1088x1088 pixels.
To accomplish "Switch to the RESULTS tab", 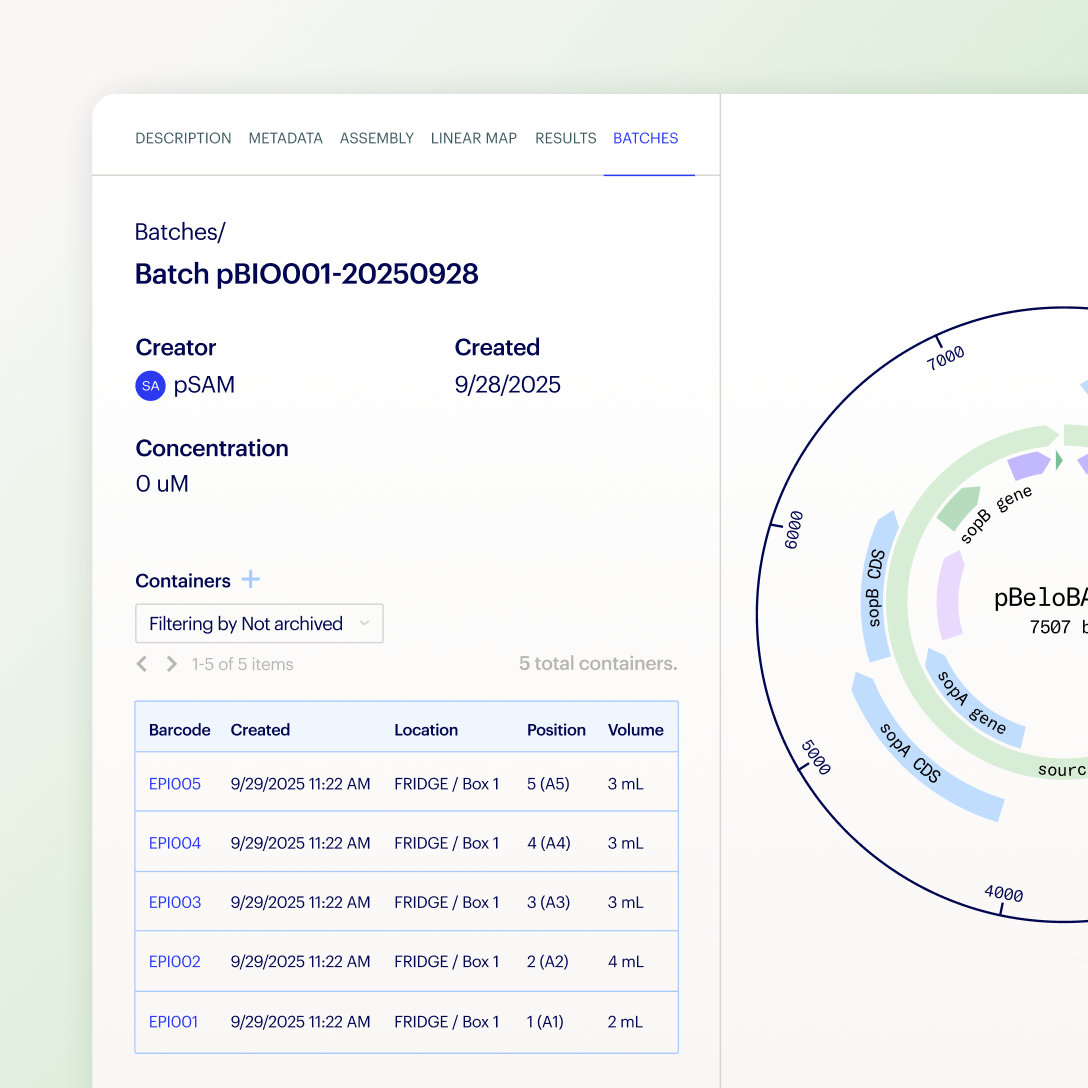I will [x=565, y=138].
